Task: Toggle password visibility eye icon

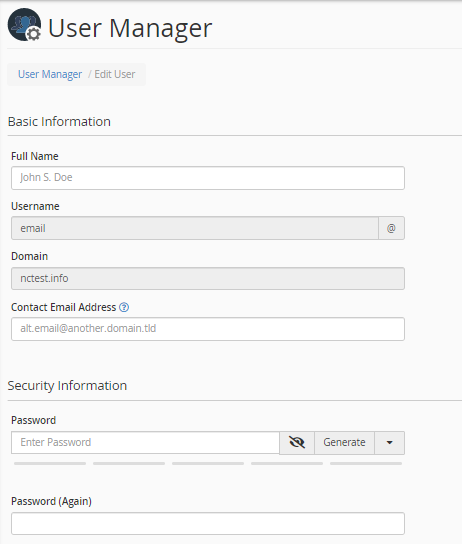Action: point(297,442)
